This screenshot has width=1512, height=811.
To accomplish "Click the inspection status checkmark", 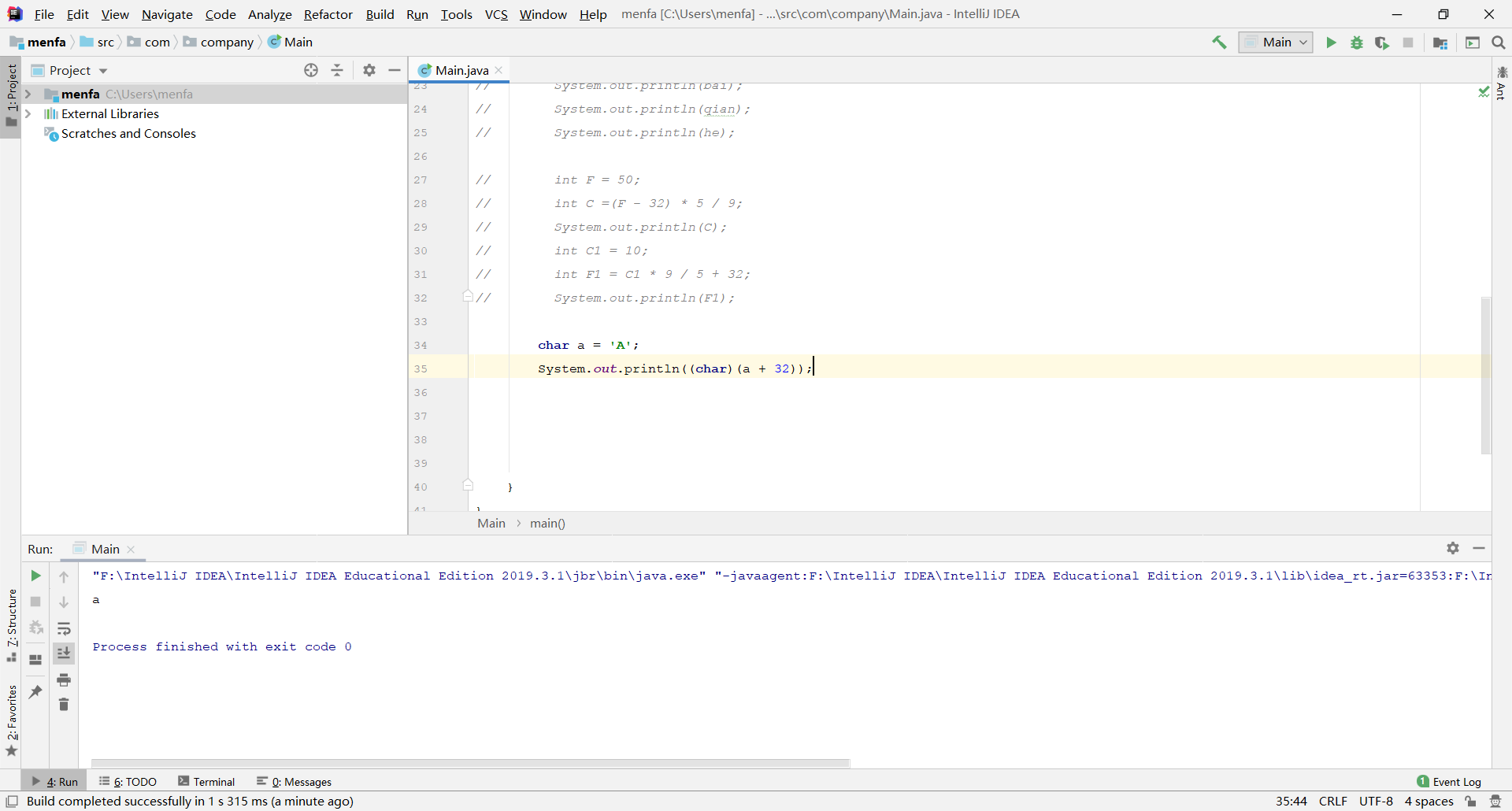I will 1484,92.
